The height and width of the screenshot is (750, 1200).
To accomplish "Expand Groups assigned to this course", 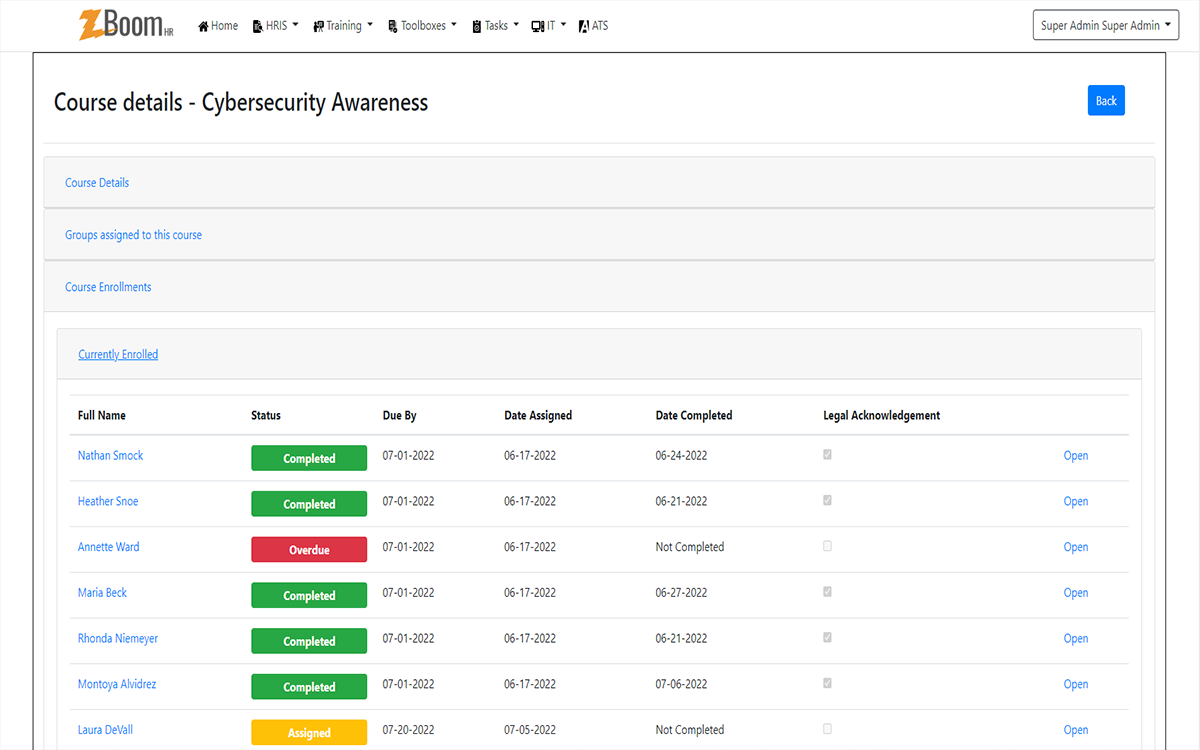I will pyautogui.click(x=134, y=235).
